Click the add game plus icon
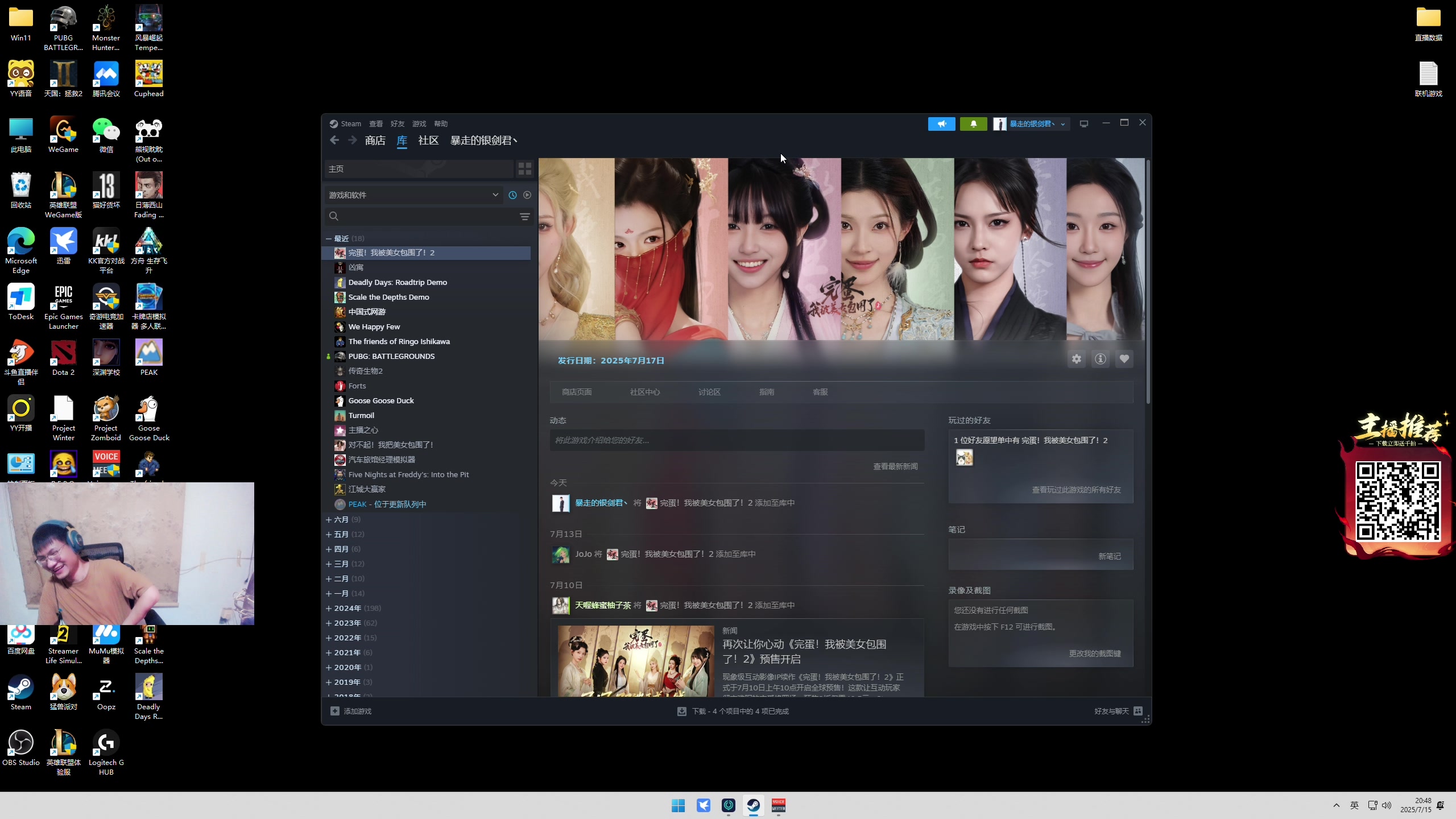The width and height of the screenshot is (1456, 819). click(335, 711)
